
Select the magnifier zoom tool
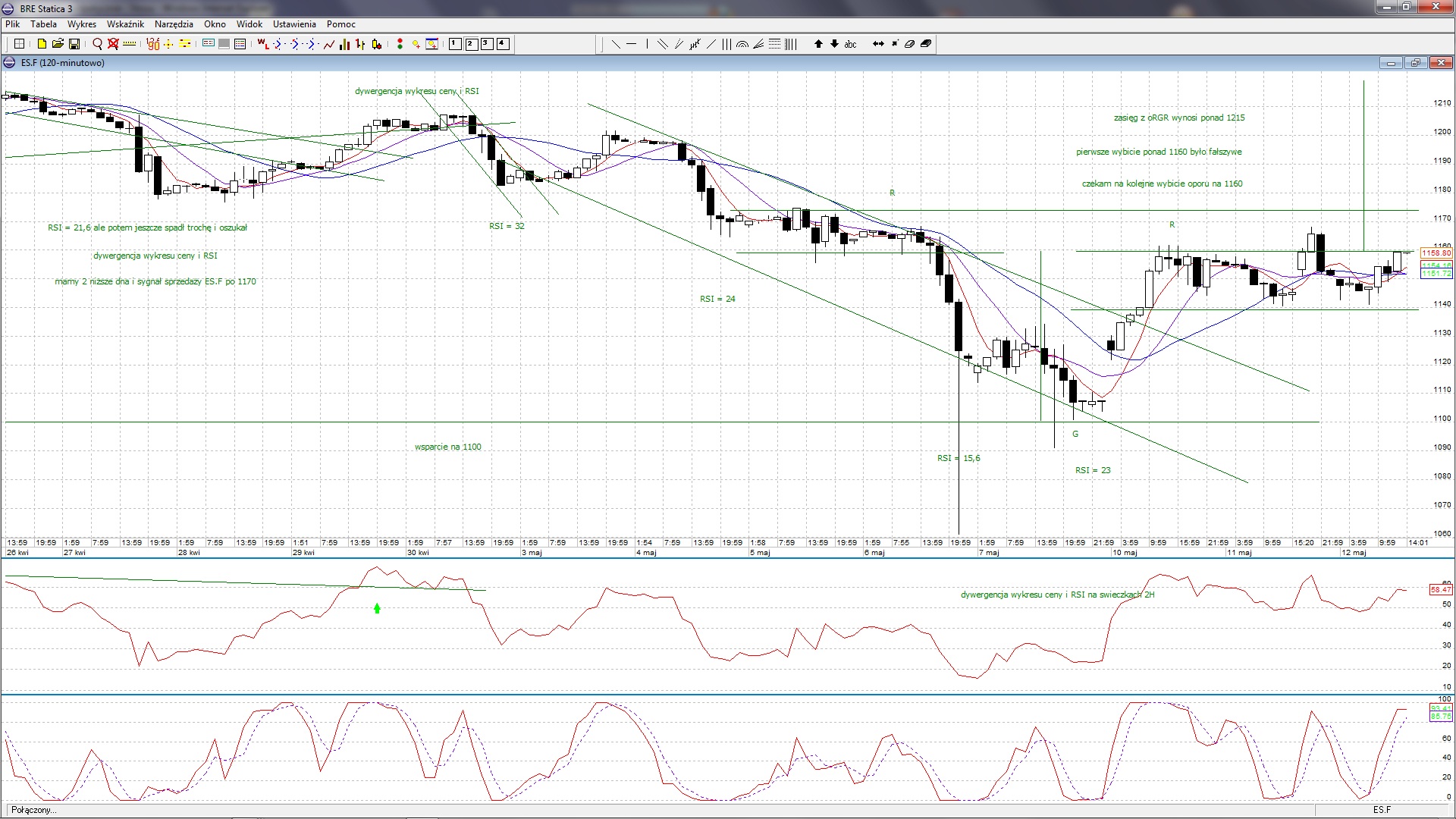tap(97, 44)
